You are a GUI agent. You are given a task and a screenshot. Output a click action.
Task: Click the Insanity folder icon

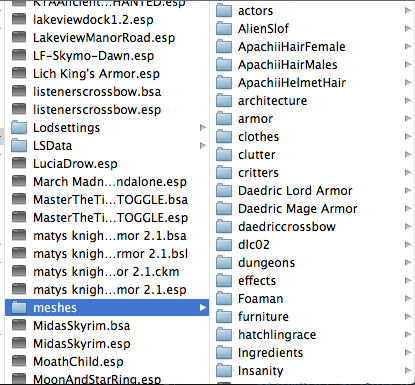(x=224, y=370)
